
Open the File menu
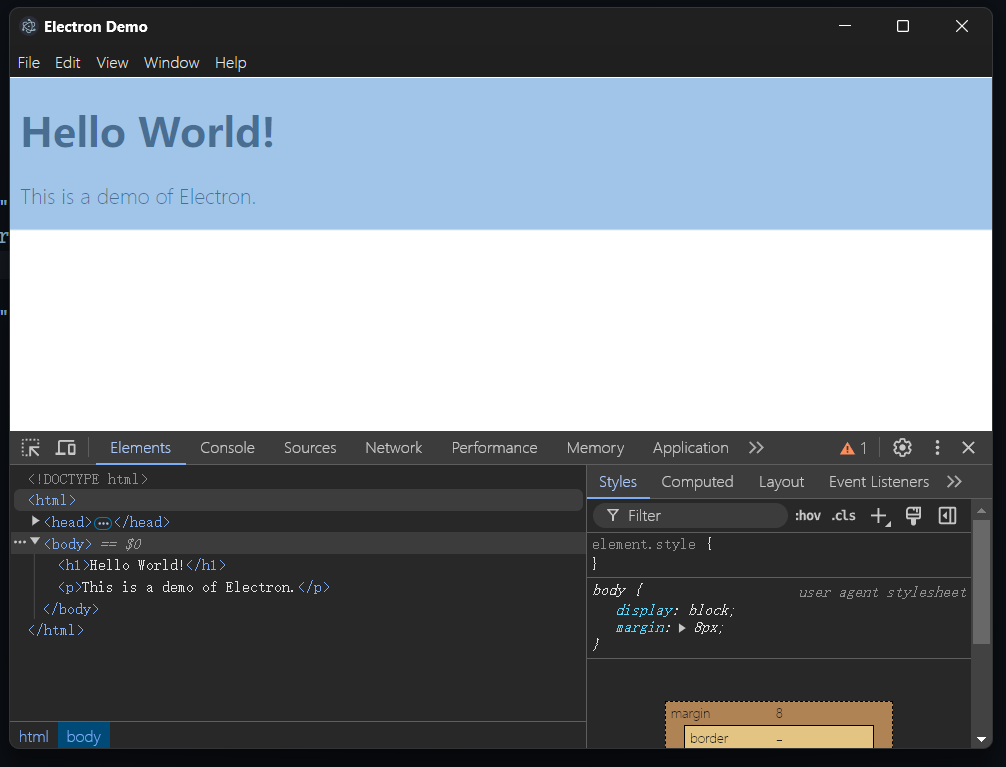(x=29, y=62)
